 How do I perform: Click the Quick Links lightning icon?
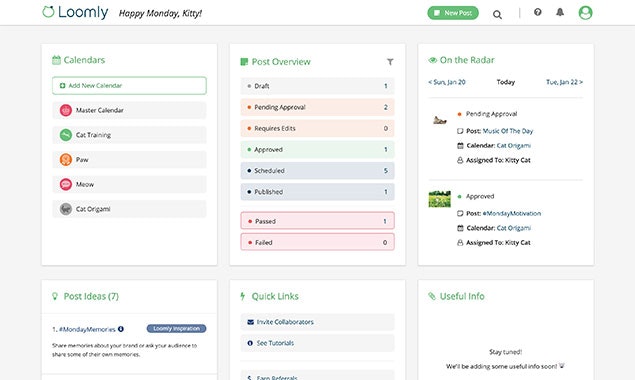pos(243,296)
